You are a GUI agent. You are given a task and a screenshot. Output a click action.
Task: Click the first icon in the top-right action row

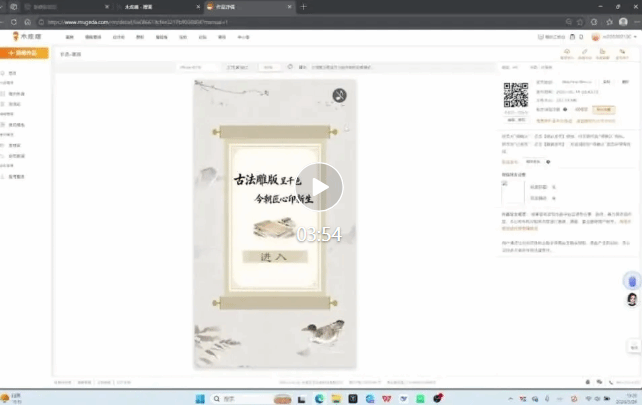[x=567, y=54]
